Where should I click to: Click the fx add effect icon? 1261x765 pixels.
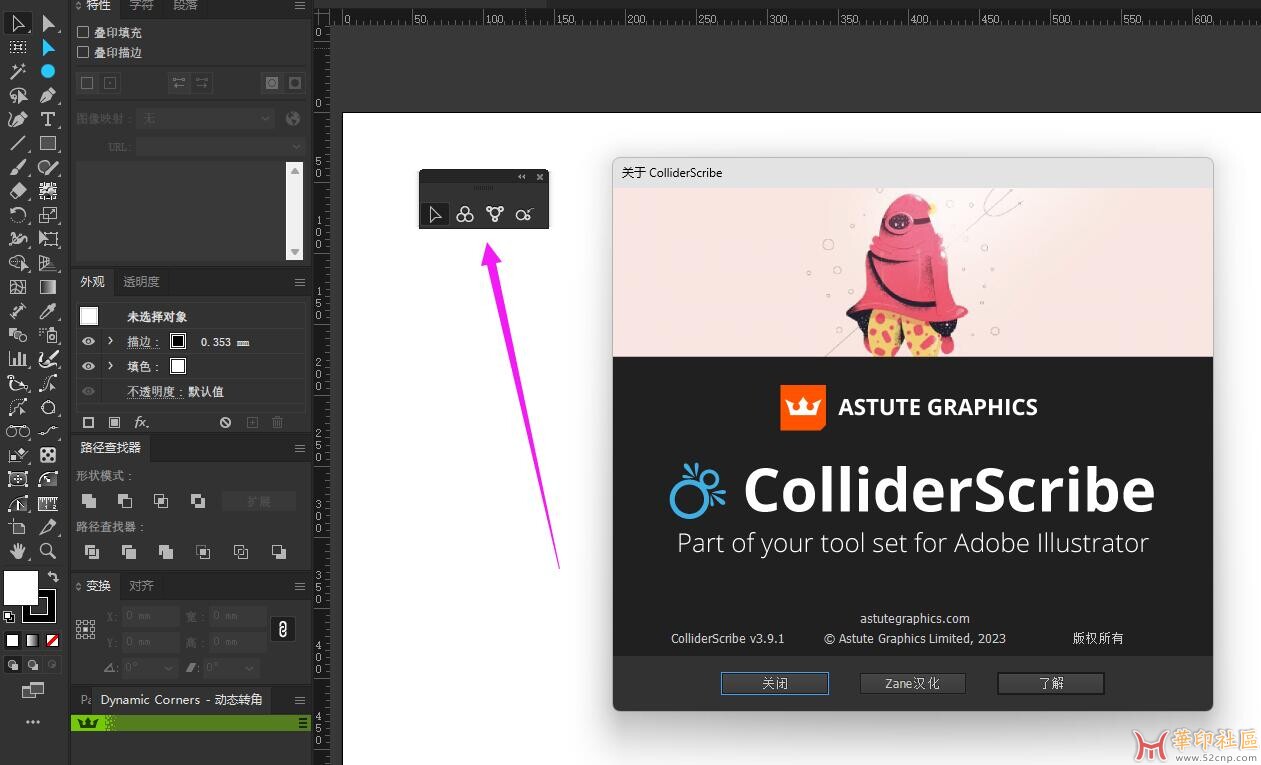[141, 422]
